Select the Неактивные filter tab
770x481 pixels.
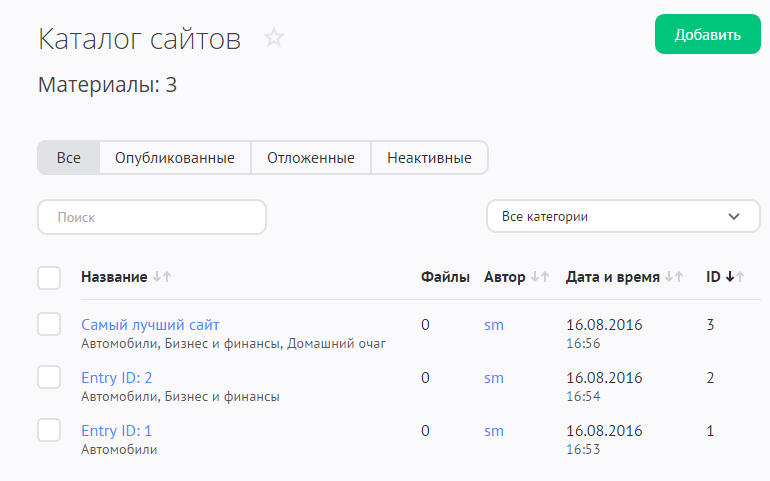[x=429, y=158]
